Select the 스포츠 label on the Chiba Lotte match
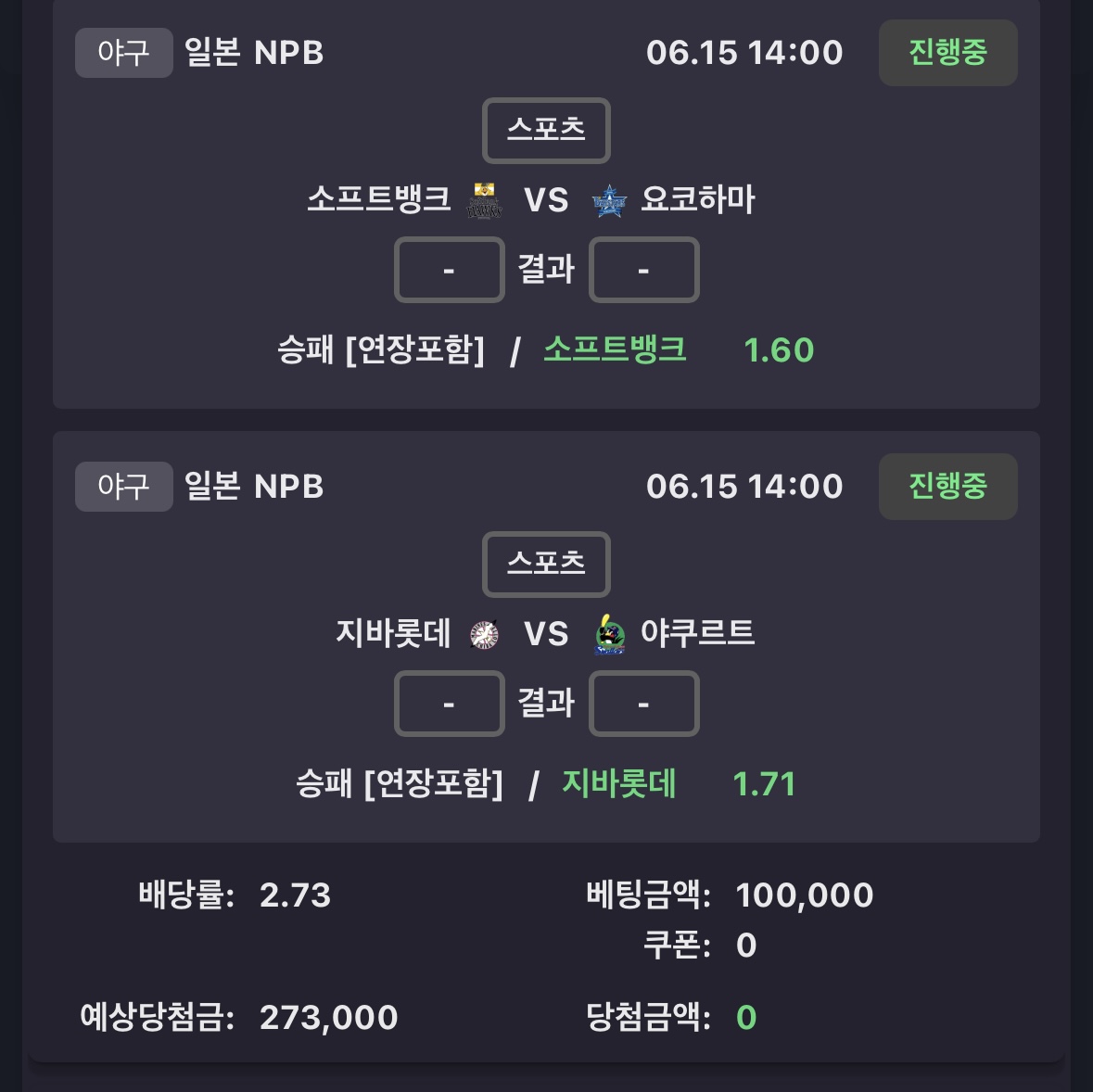Viewport: 1093px width, 1092px height. [547, 564]
